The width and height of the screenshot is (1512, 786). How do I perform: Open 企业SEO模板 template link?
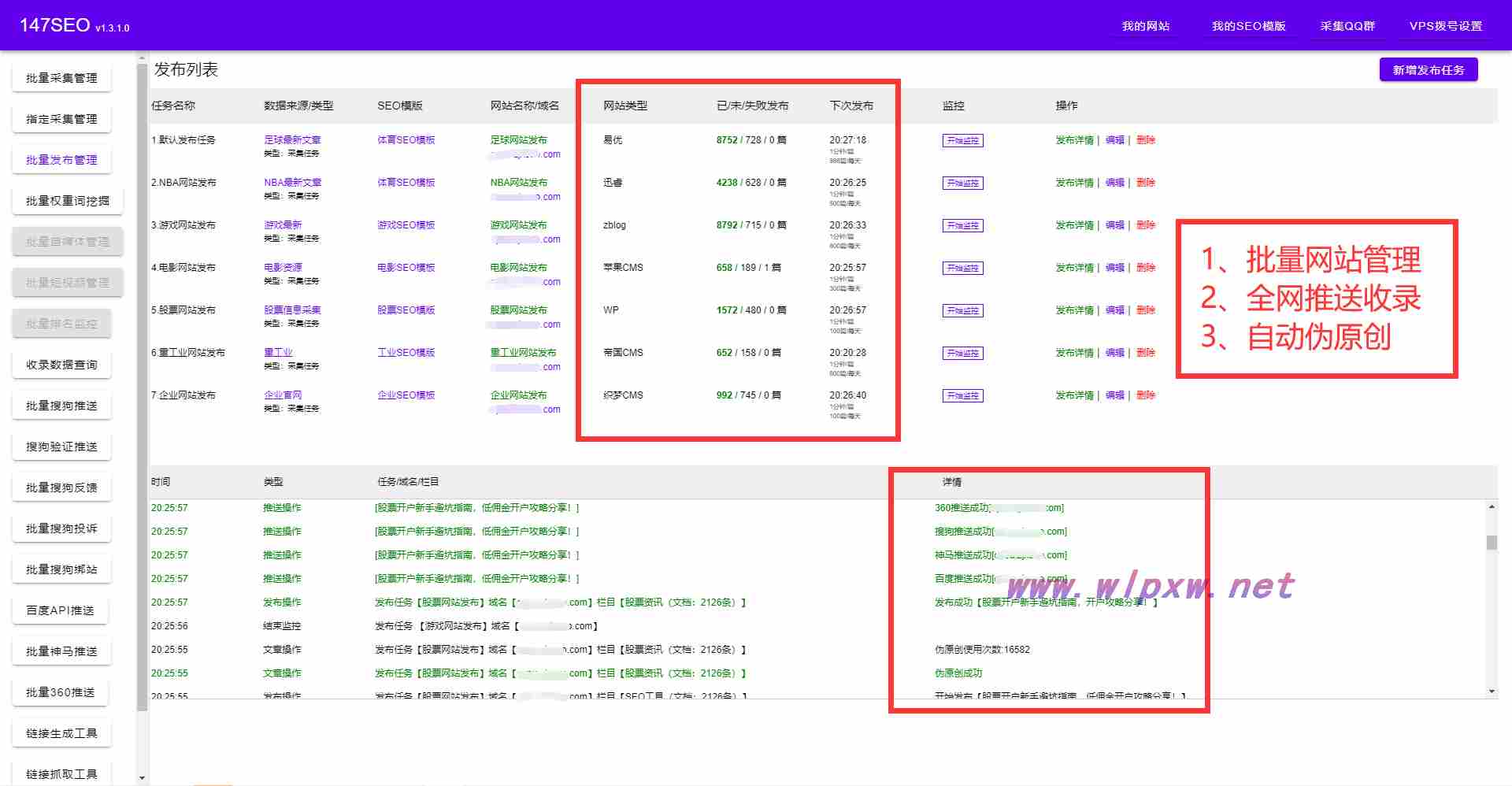(x=406, y=395)
